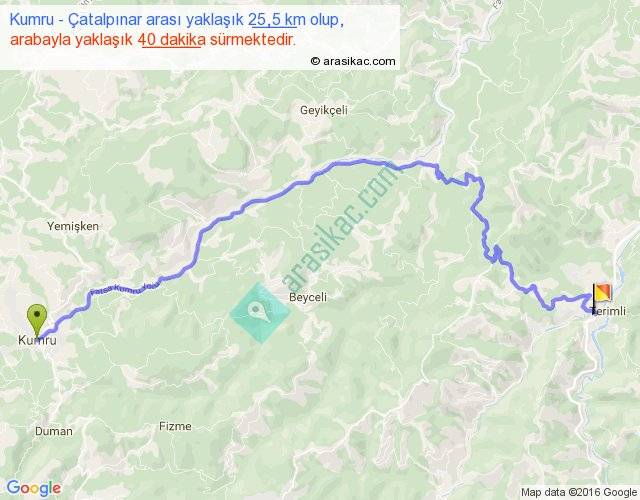640x500 pixels.
Task: Select the Geyikçeli place label
Action: click(x=324, y=110)
